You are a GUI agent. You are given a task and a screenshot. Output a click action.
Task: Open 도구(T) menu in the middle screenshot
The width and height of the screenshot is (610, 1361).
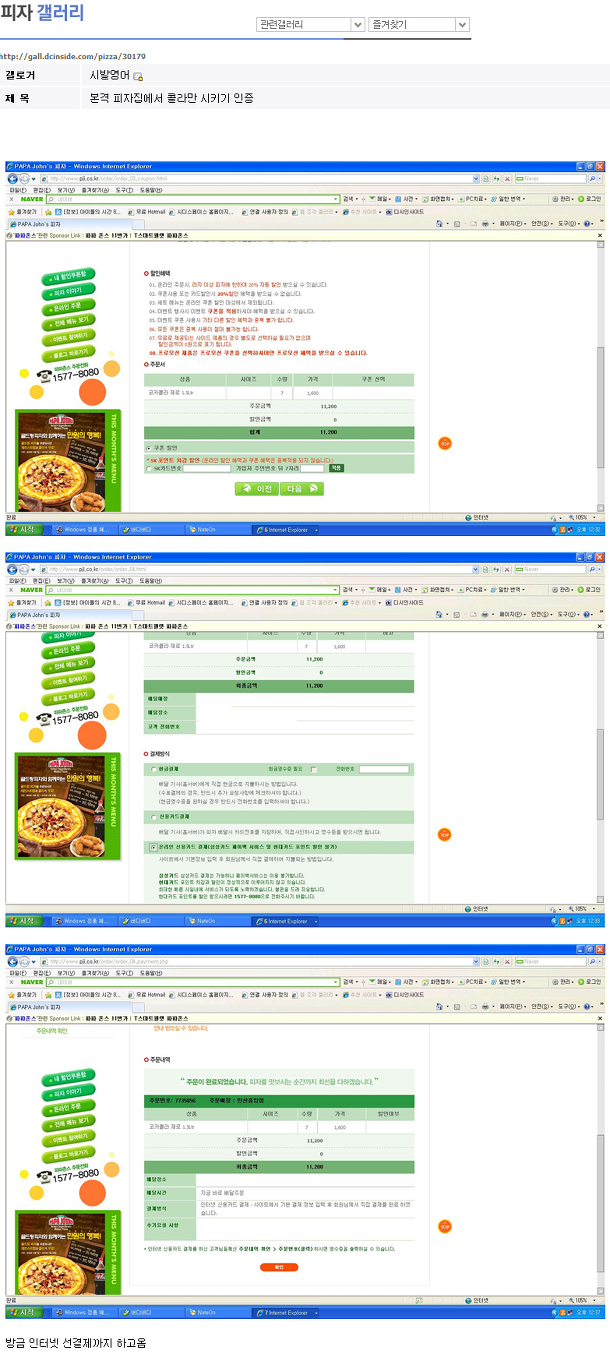pos(123,580)
